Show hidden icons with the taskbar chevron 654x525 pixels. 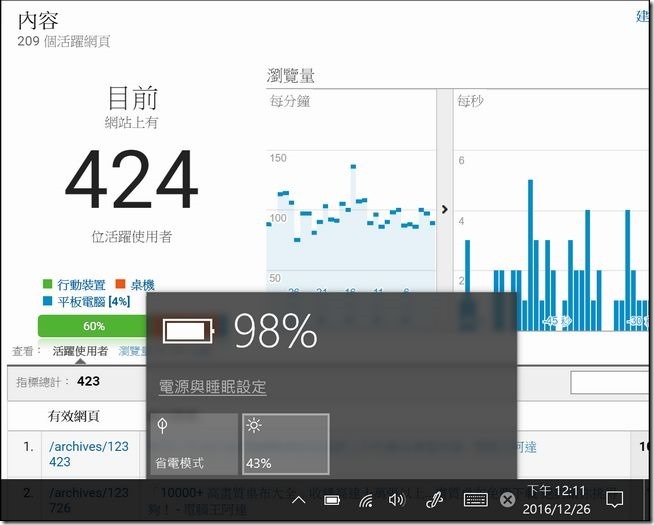pos(299,500)
